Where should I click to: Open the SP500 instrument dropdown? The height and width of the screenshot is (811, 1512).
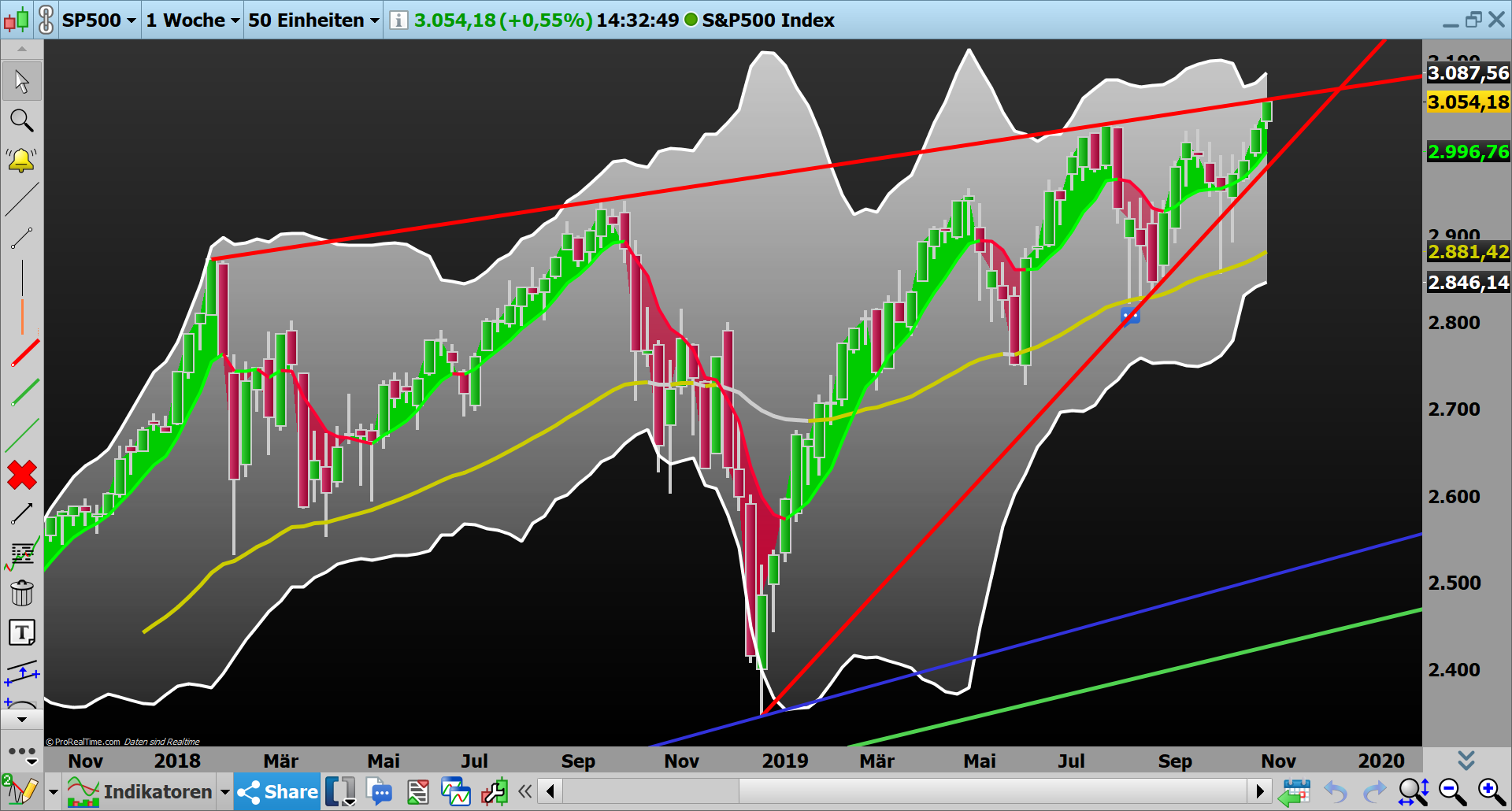coord(99,20)
